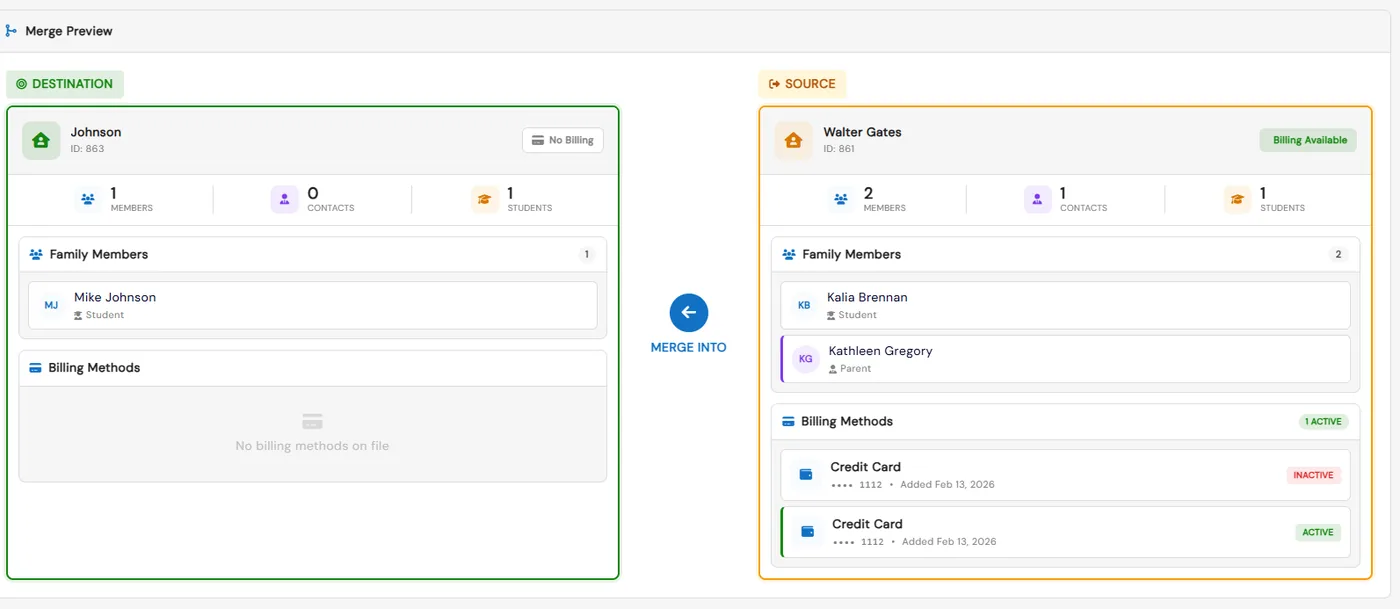Click destination Billing Methods card icon
This screenshot has width=1400, height=609.
tap(35, 368)
